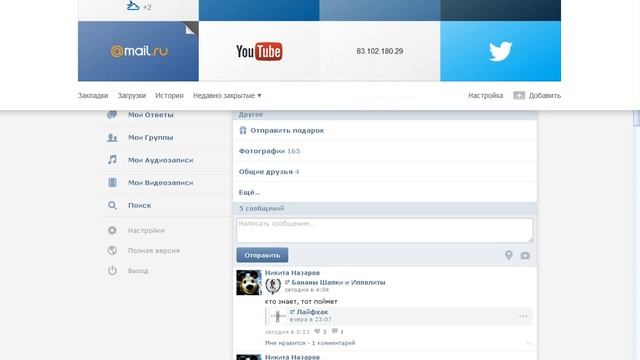Open История history link

pos(169,96)
